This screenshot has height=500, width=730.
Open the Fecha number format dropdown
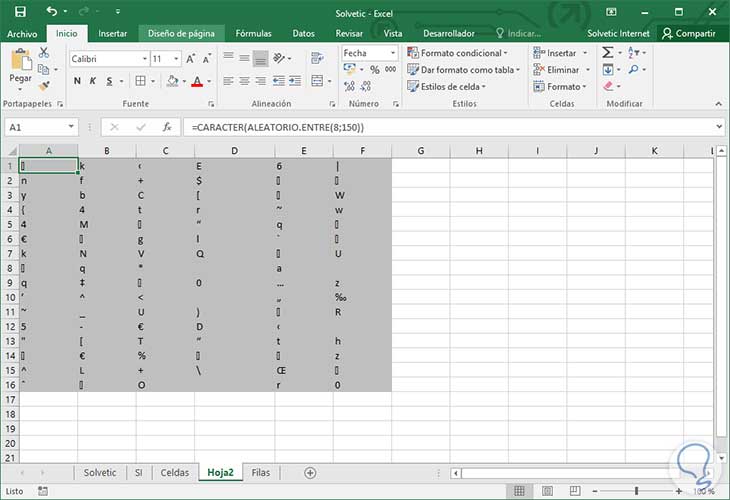pyautogui.click(x=393, y=53)
